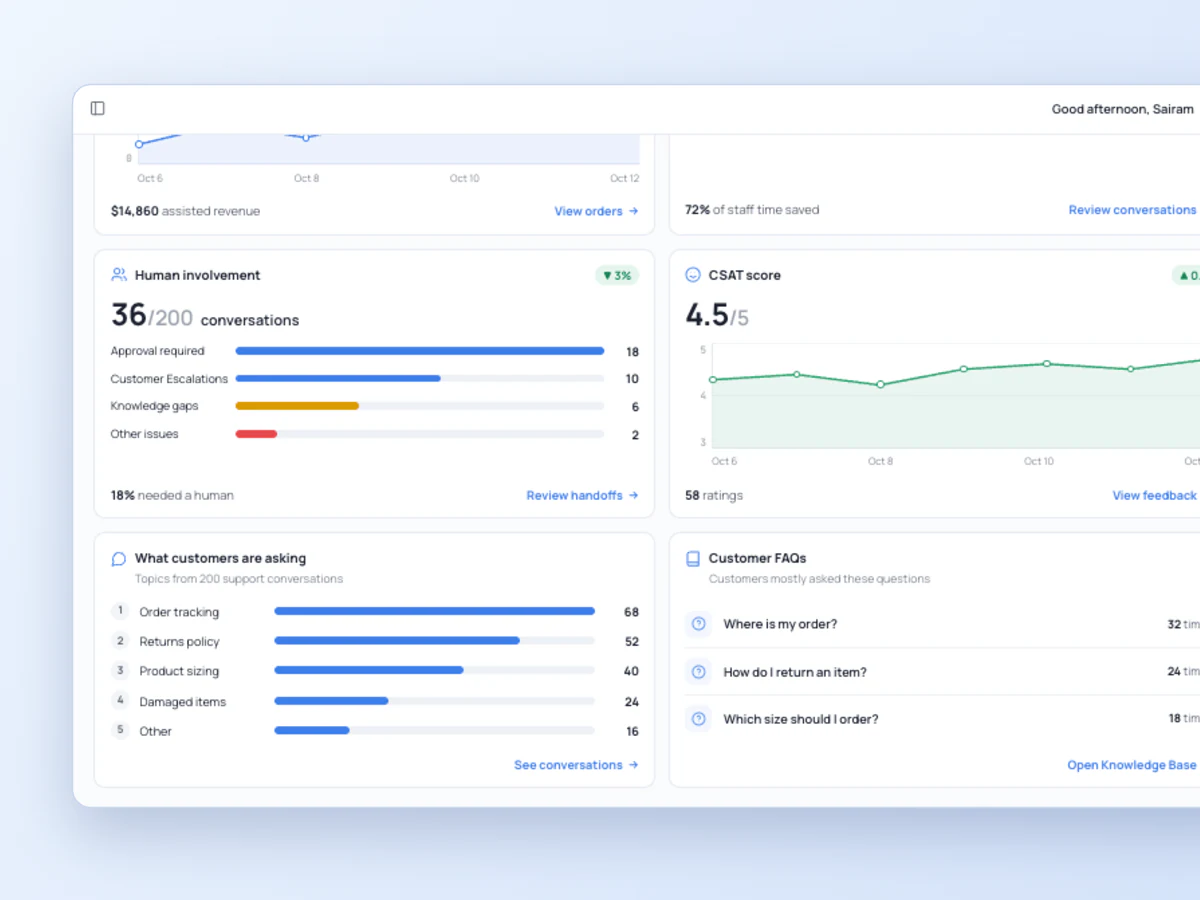Click the What customers are asking heading

point(220,559)
